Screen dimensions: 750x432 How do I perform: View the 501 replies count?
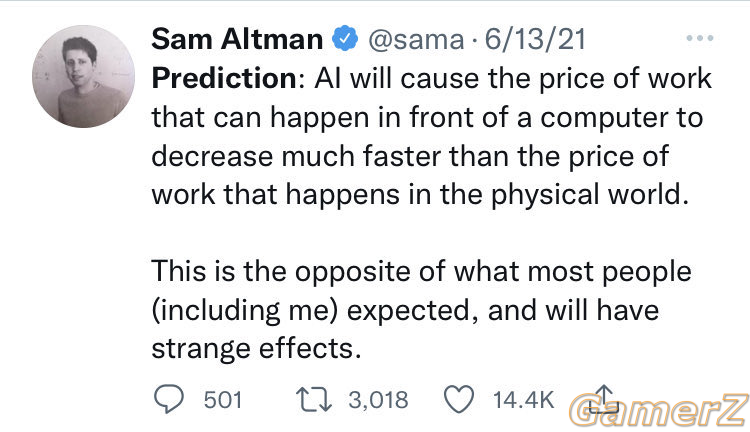point(223,400)
